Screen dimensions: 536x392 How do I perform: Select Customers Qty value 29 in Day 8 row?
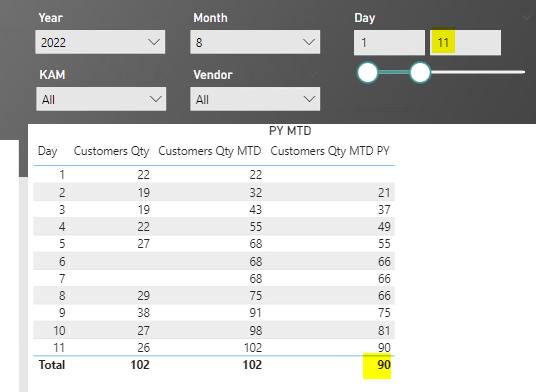pos(144,296)
